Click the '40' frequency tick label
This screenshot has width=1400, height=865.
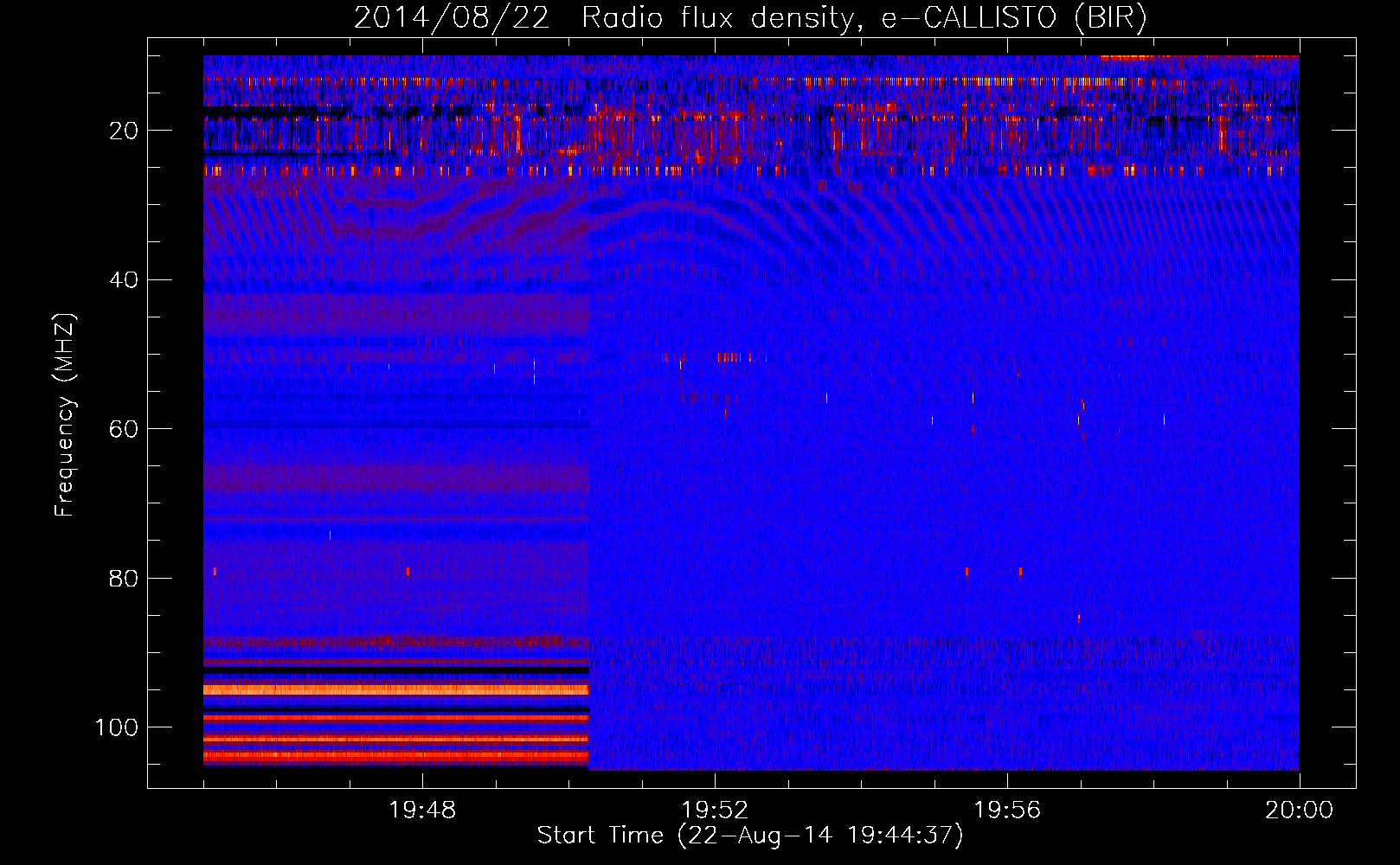click(124, 280)
